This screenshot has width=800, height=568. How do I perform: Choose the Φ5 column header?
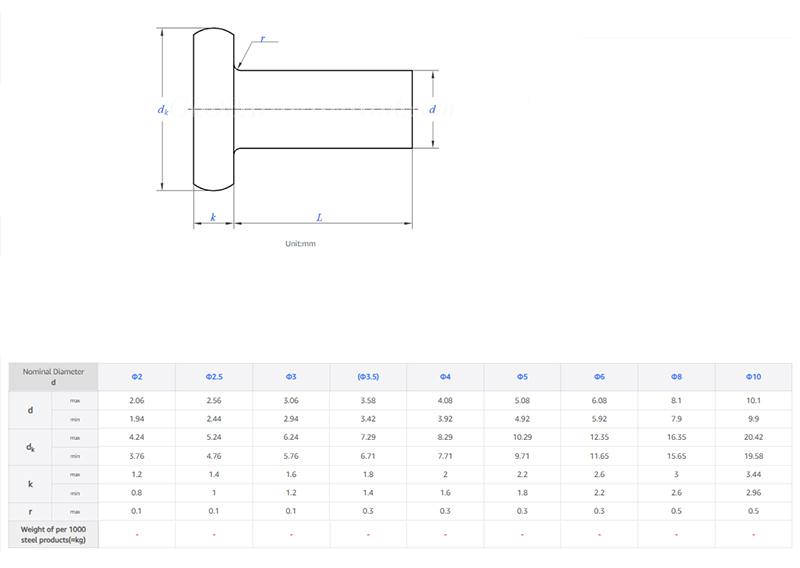pos(522,376)
